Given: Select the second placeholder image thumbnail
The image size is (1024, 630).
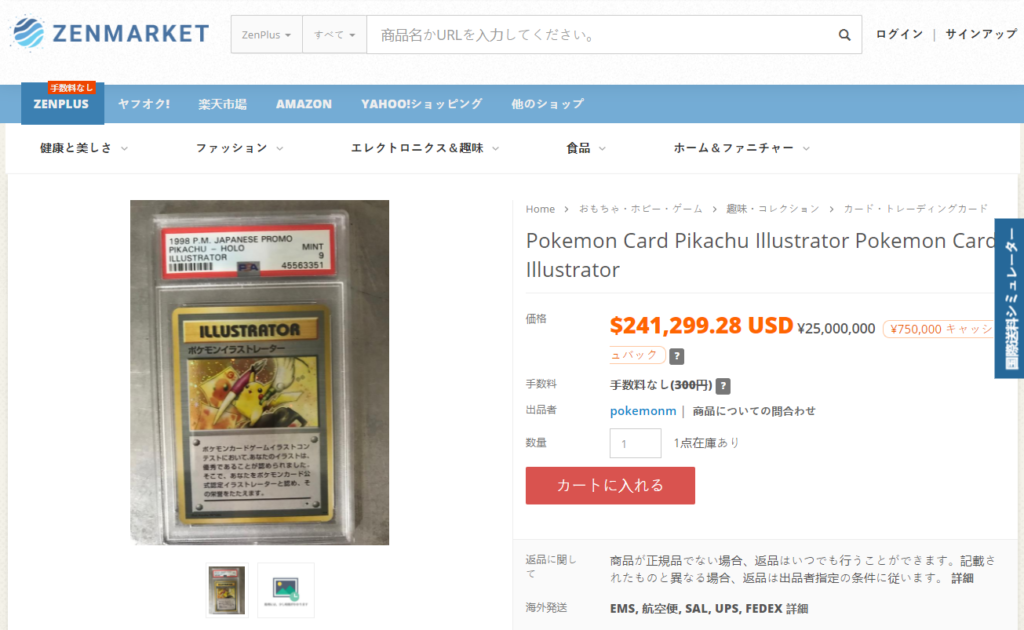Looking at the screenshot, I should point(286,590).
